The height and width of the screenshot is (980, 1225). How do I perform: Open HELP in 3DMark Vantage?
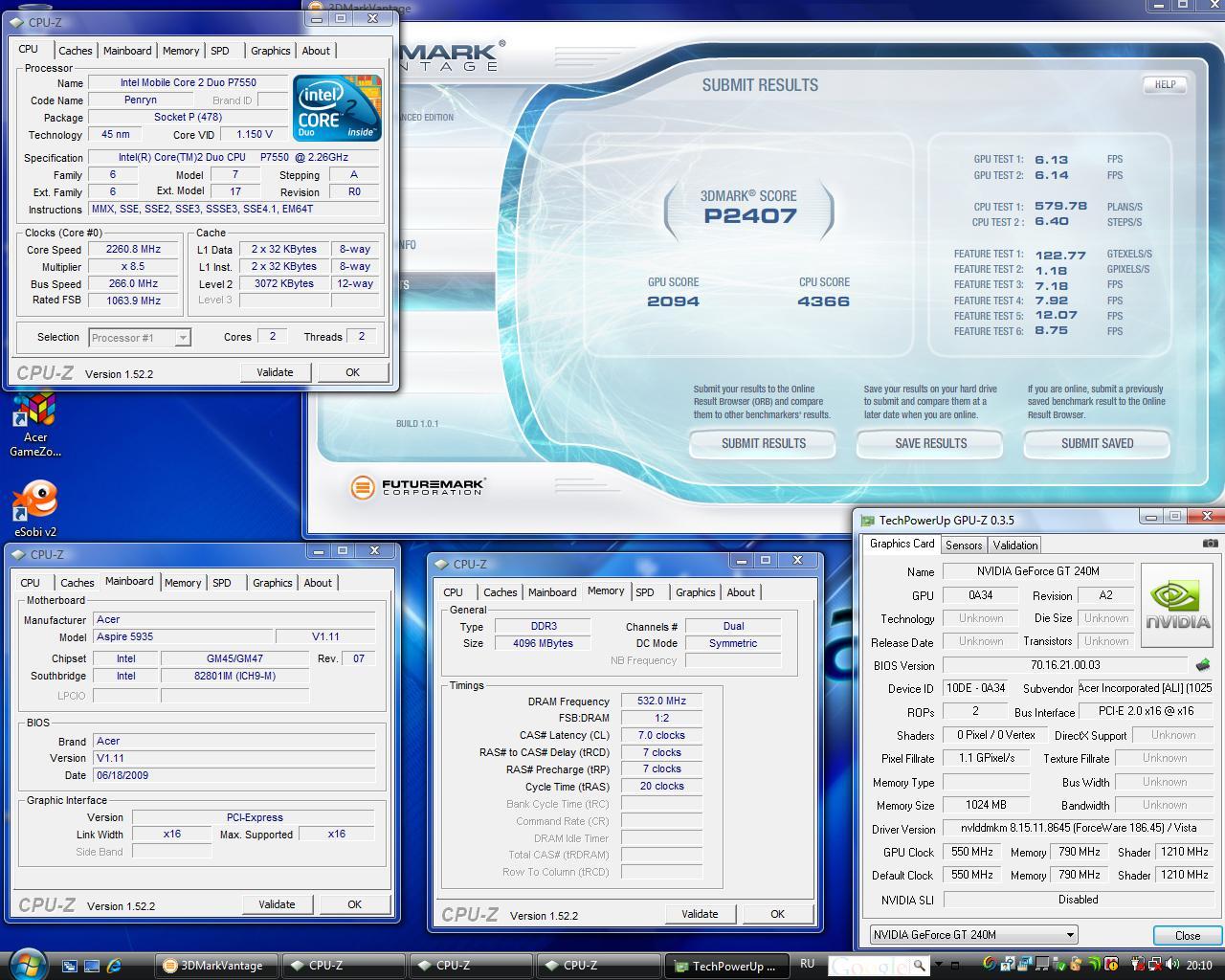[1165, 84]
